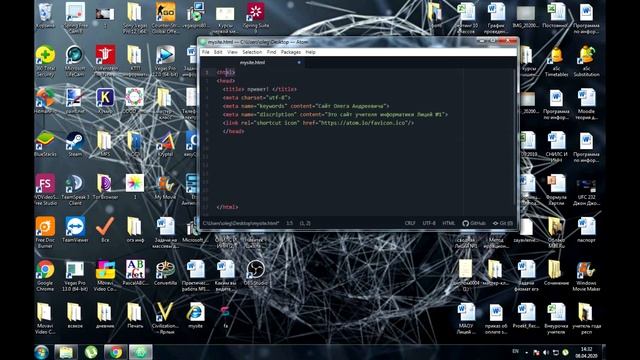Open Microsoft LifeCam desktop shortcut

coord(75,61)
